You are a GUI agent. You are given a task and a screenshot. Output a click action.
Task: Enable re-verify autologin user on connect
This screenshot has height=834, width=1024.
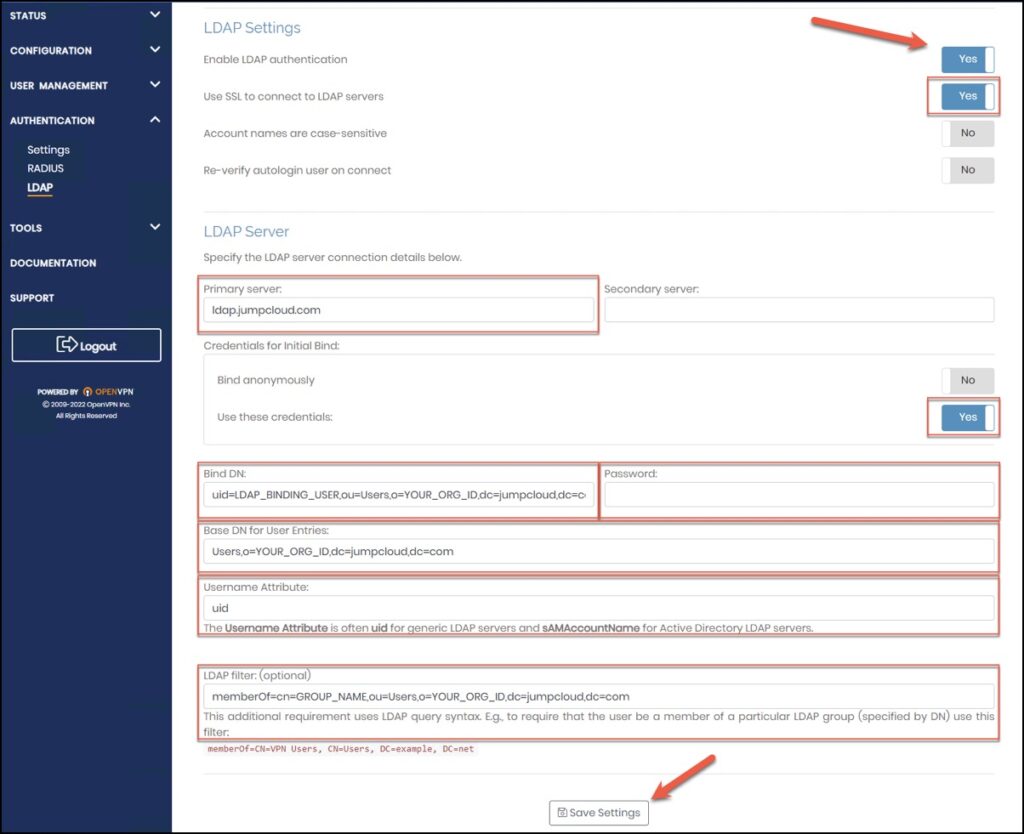tap(966, 170)
